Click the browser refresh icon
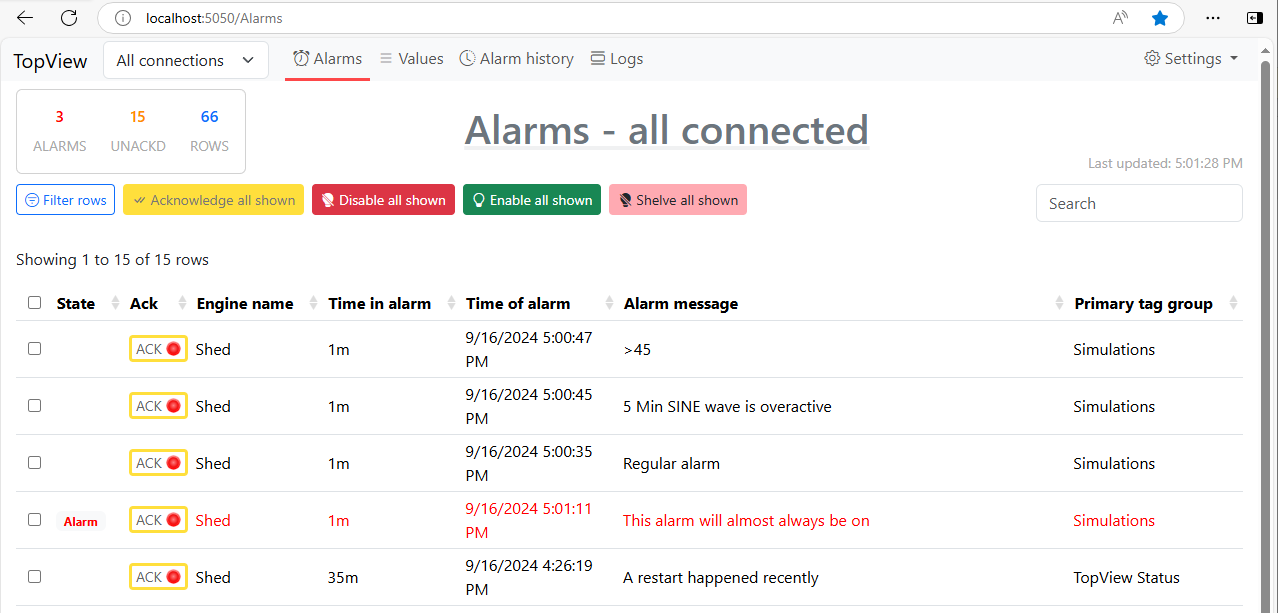The height and width of the screenshot is (613, 1278). coord(68,17)
